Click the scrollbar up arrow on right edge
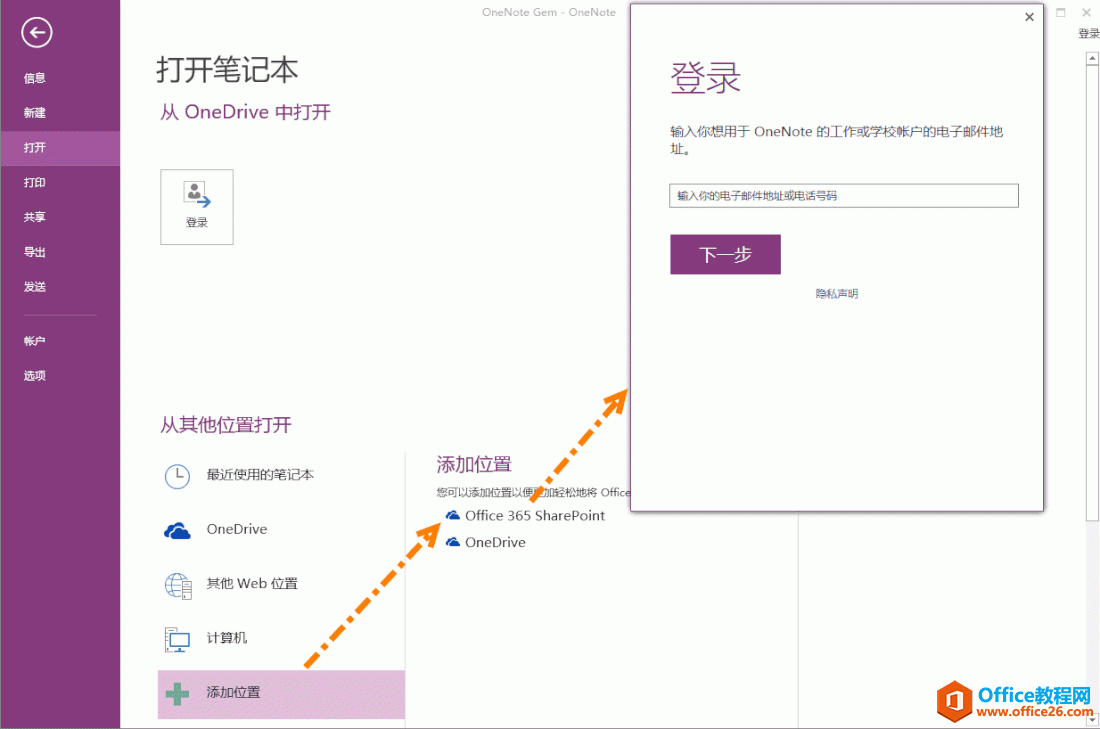 [1092, 57]
